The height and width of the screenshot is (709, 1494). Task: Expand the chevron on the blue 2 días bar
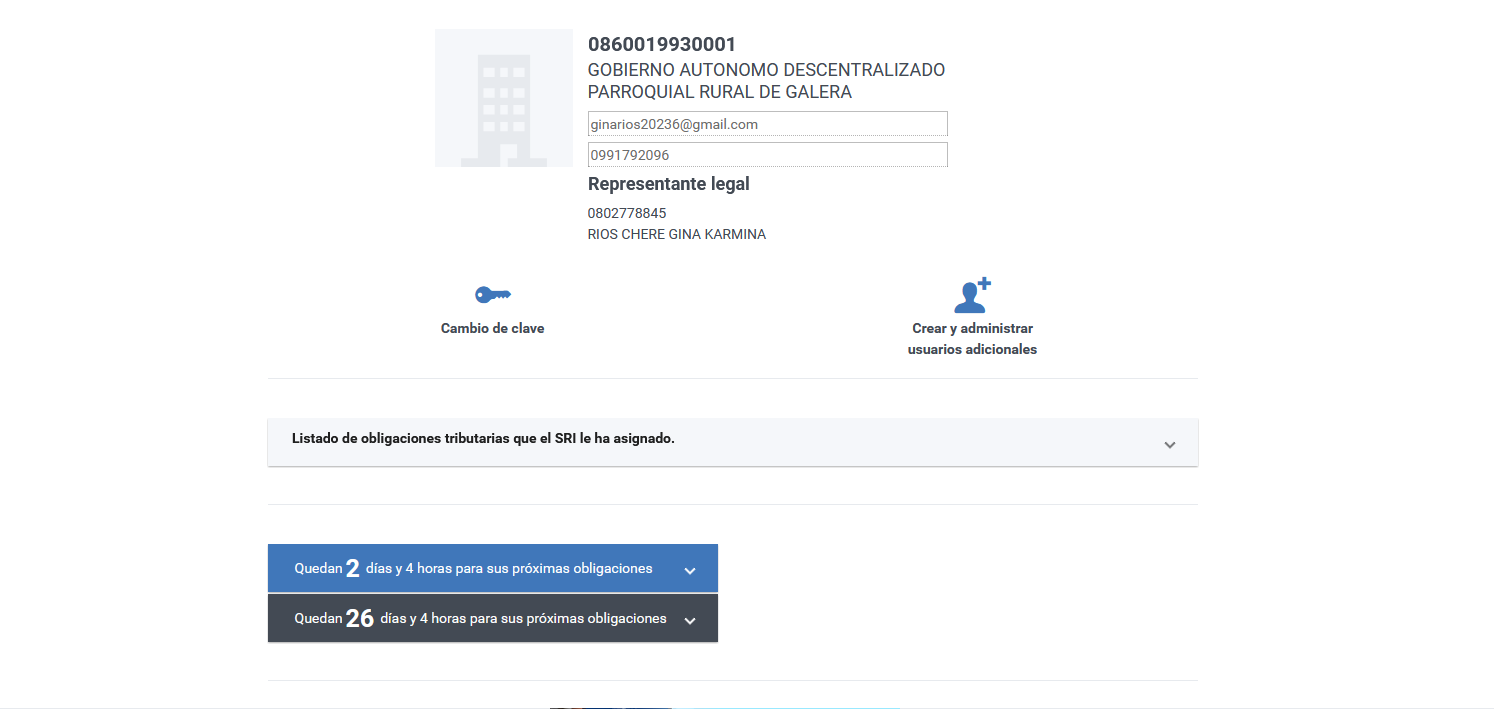point(689,571)
